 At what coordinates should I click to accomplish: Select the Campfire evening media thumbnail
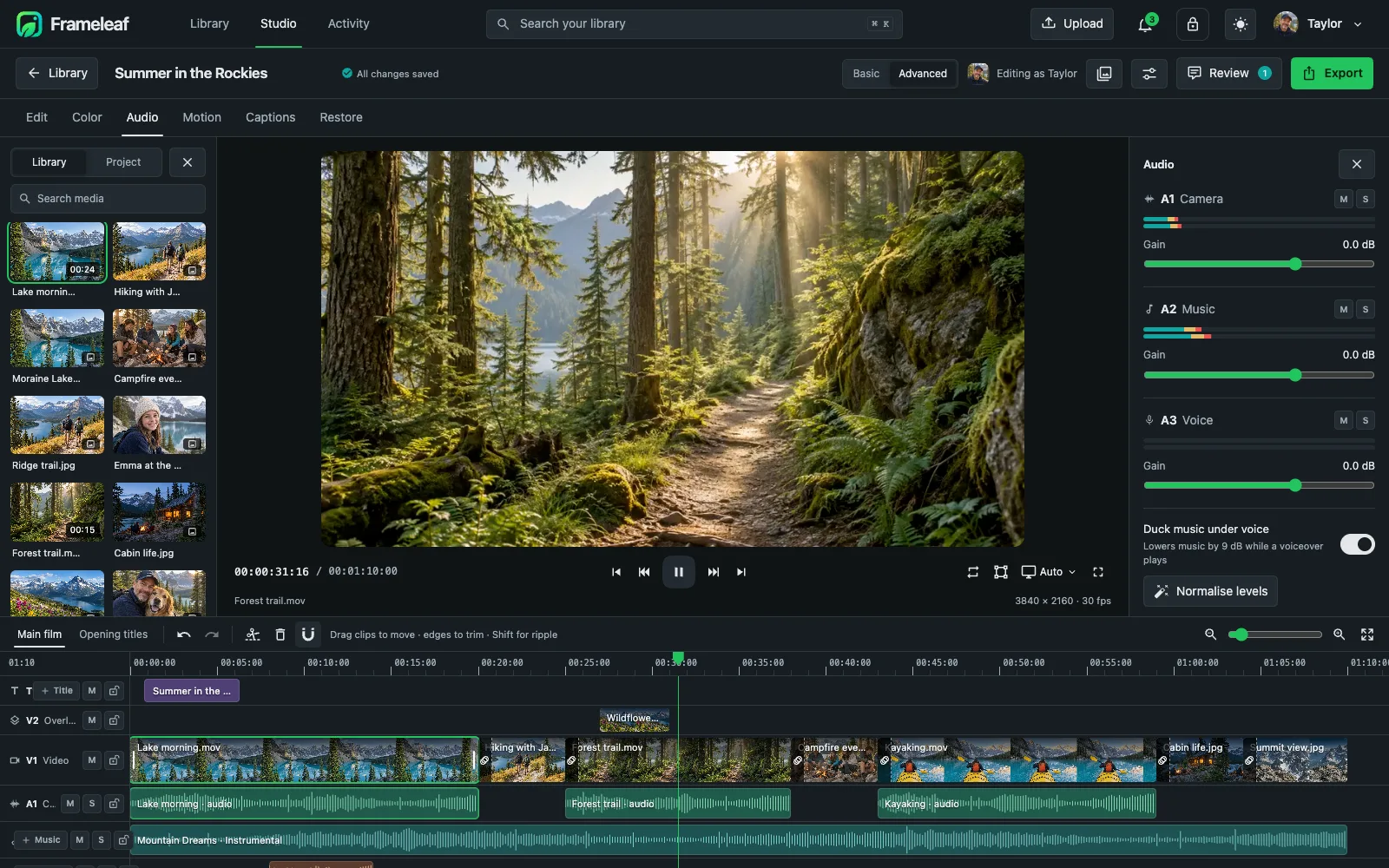pyautogui.click(x=159, y=339)
